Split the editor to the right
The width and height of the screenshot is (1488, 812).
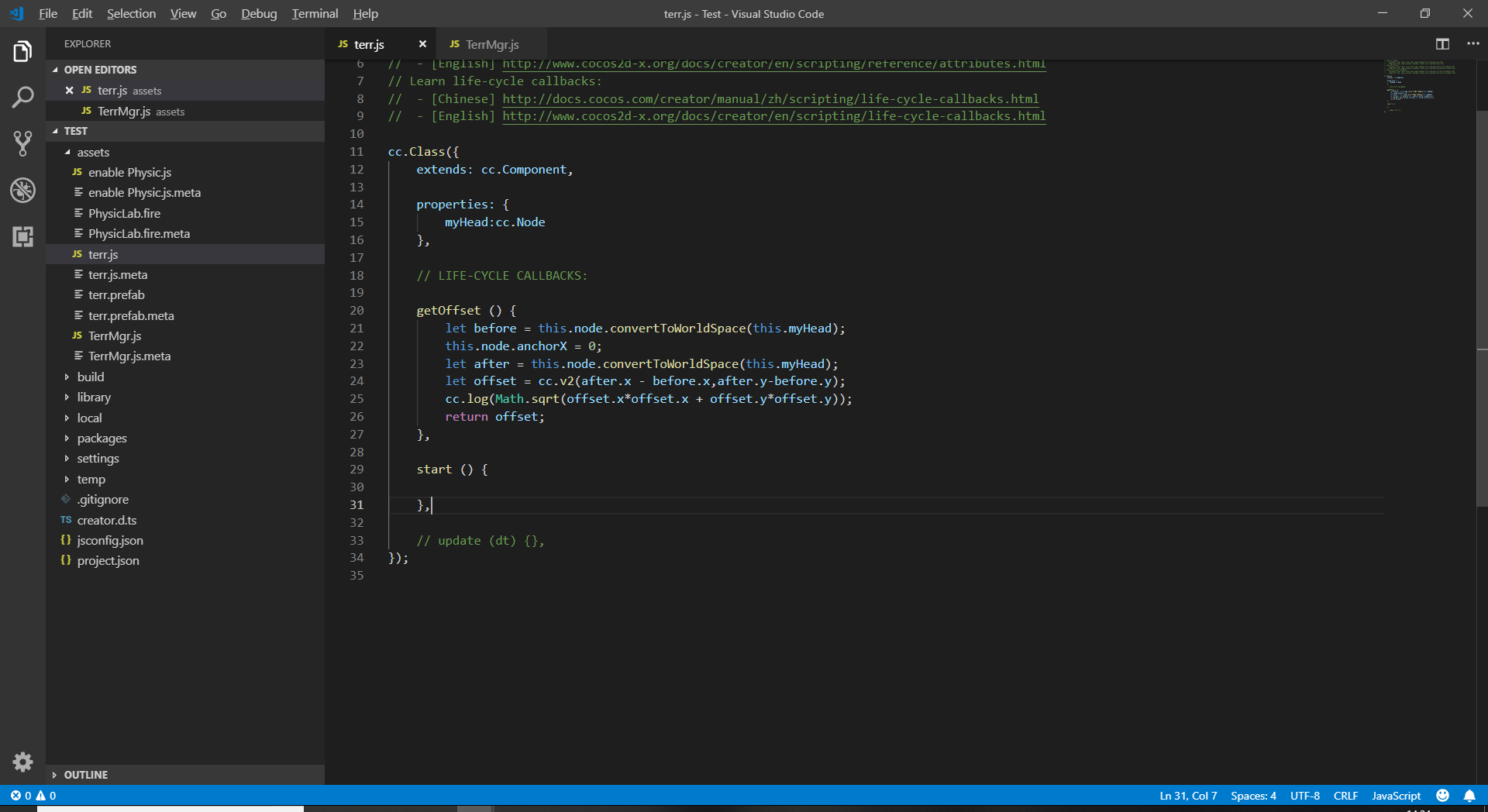click(x=1442, y=44)
